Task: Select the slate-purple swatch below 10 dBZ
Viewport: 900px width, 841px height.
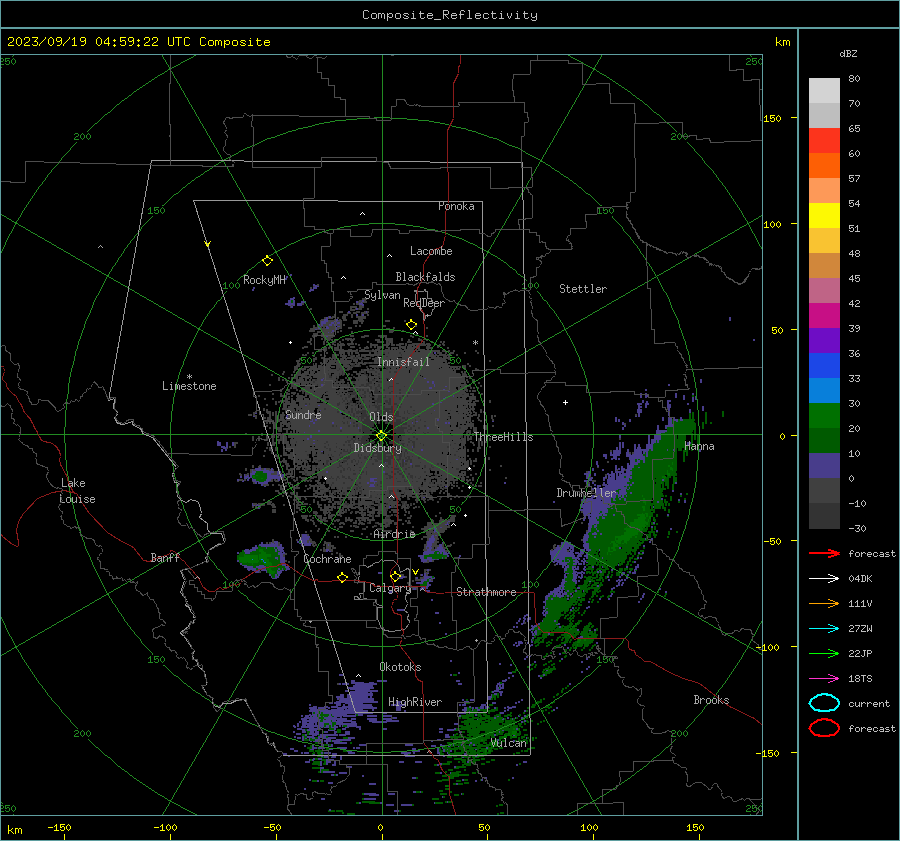Action: (x=824, y=466)
